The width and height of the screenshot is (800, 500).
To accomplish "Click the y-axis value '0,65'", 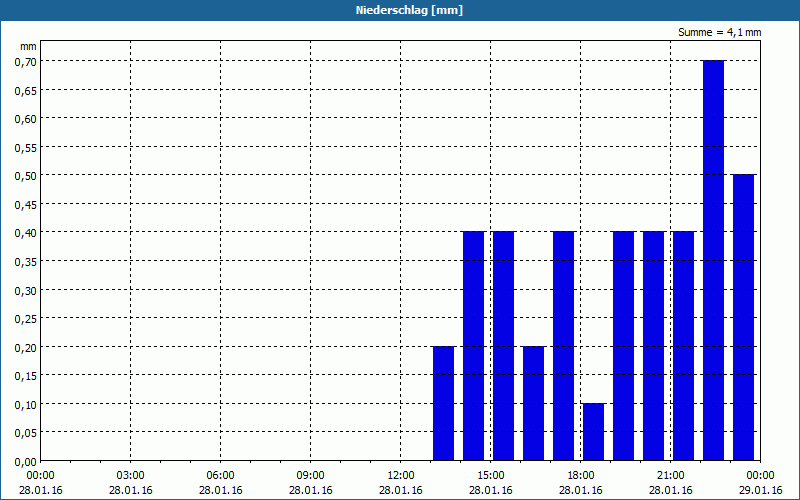I will (x=25, y=90).
